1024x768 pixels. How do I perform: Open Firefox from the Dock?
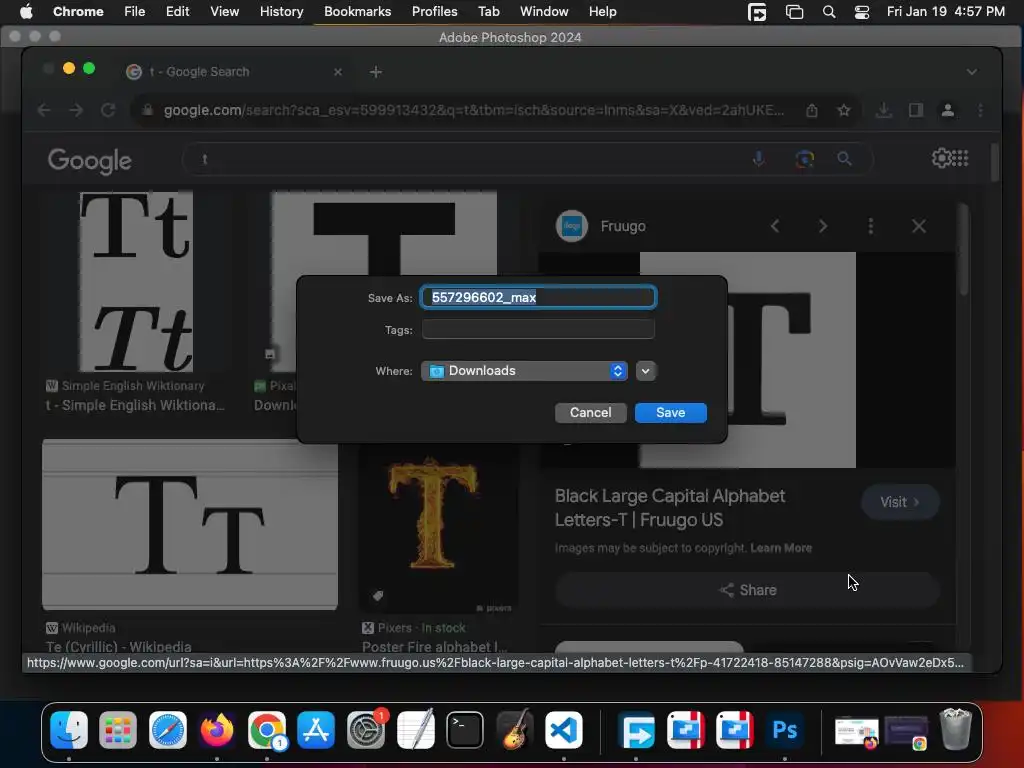(217, 729)
